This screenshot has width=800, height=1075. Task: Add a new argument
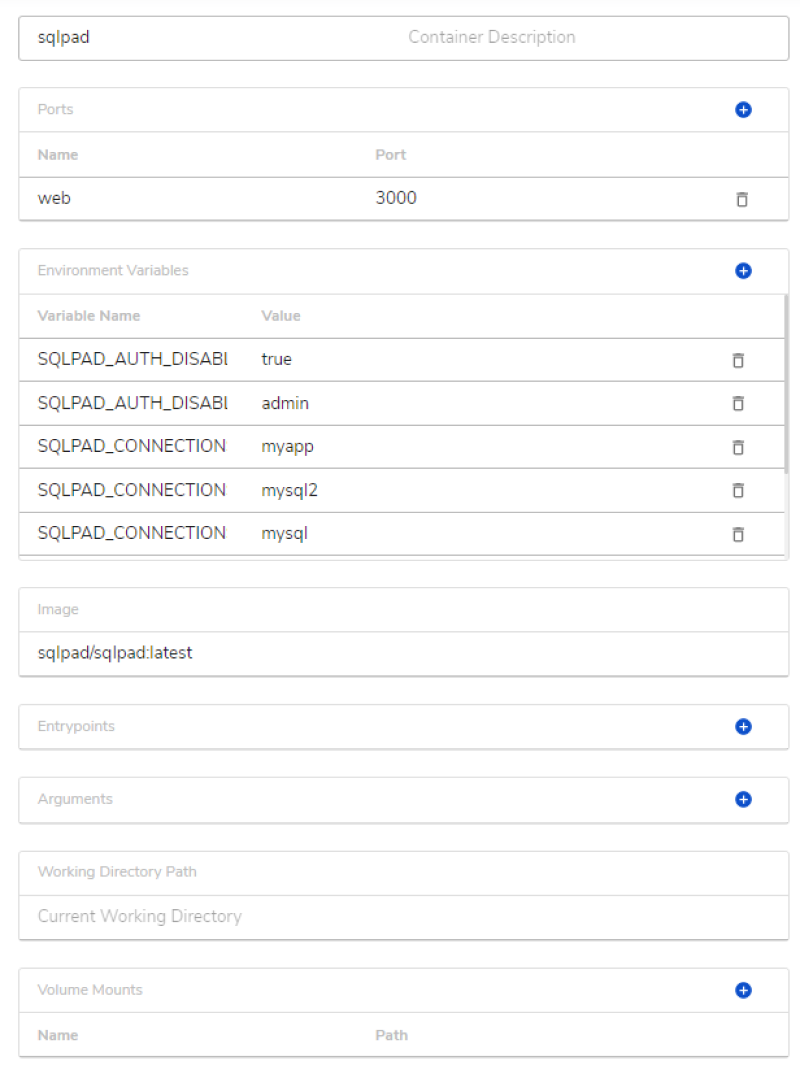[x=743, y=799]
